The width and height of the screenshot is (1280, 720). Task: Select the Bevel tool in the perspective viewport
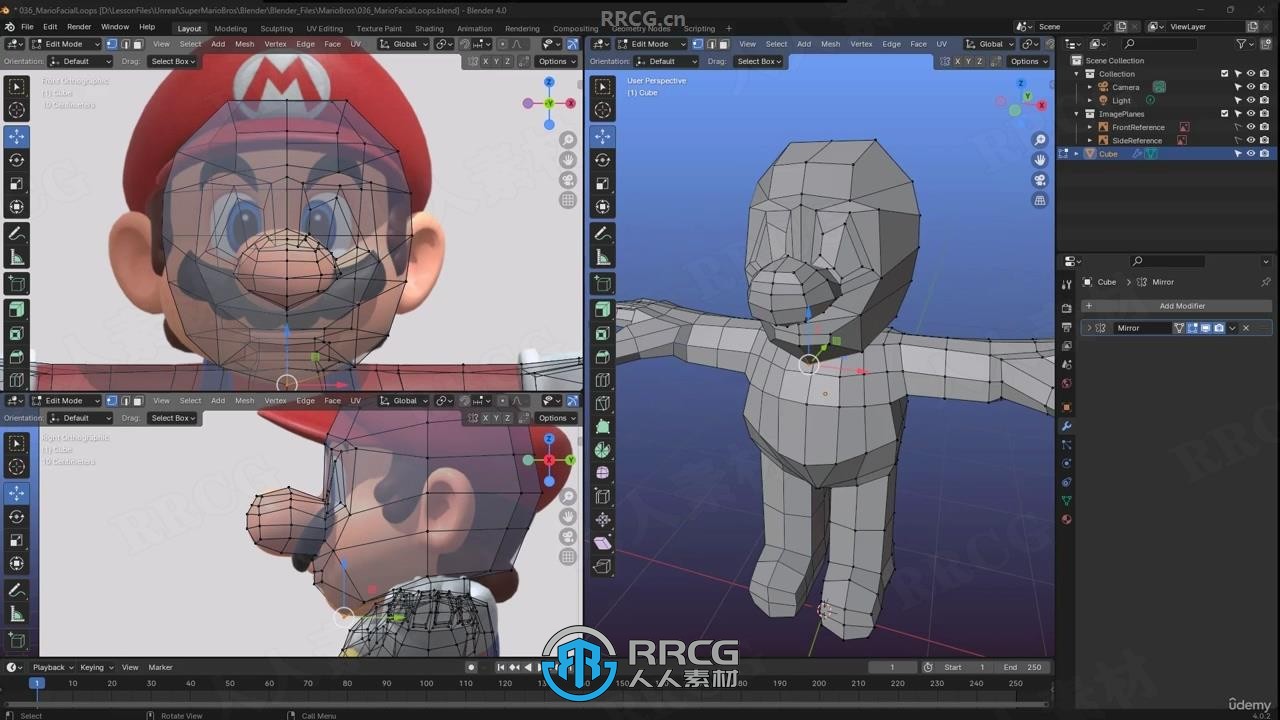(x=603, y=357)
